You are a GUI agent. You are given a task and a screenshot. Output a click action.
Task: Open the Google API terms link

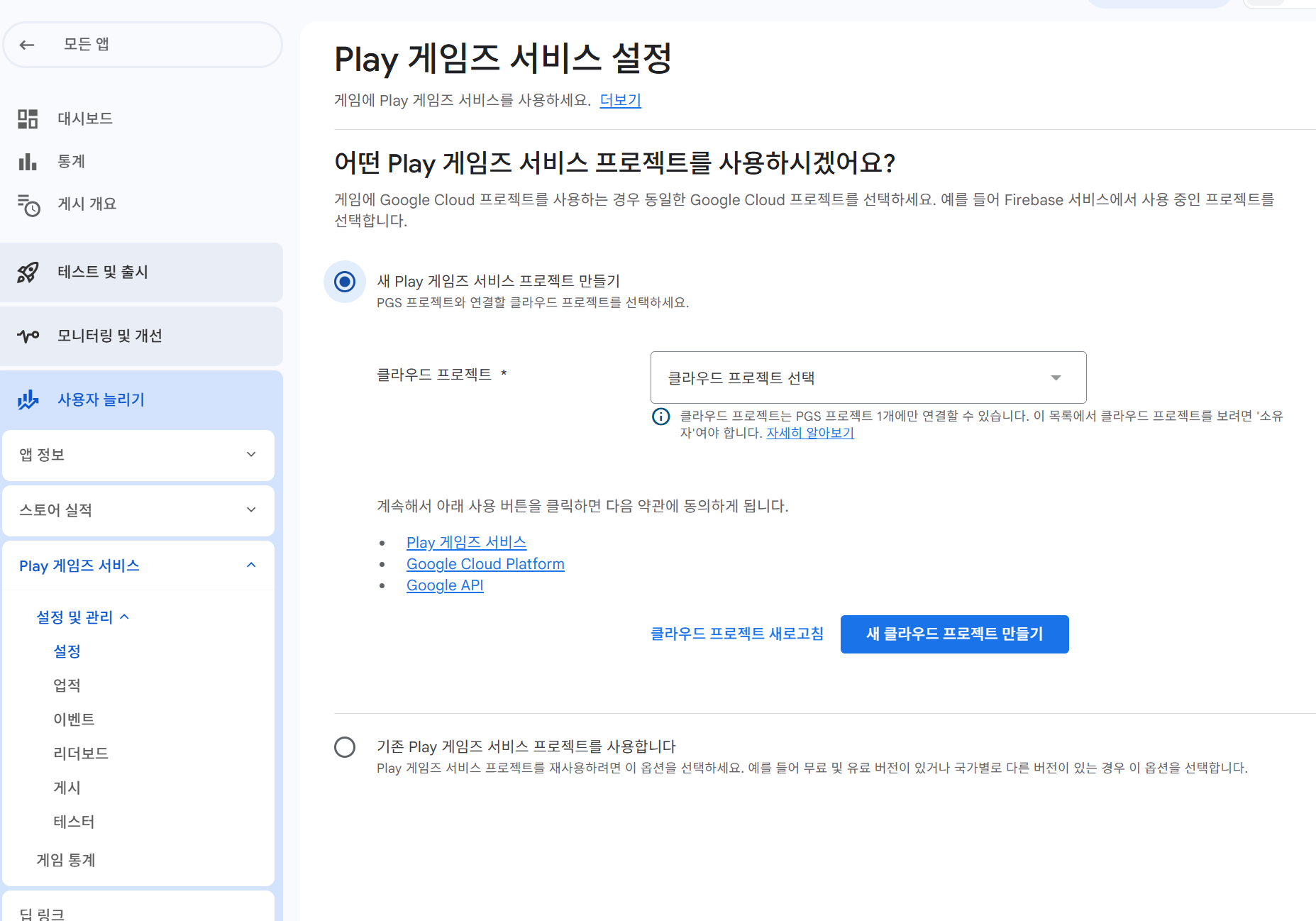point(445,585)
